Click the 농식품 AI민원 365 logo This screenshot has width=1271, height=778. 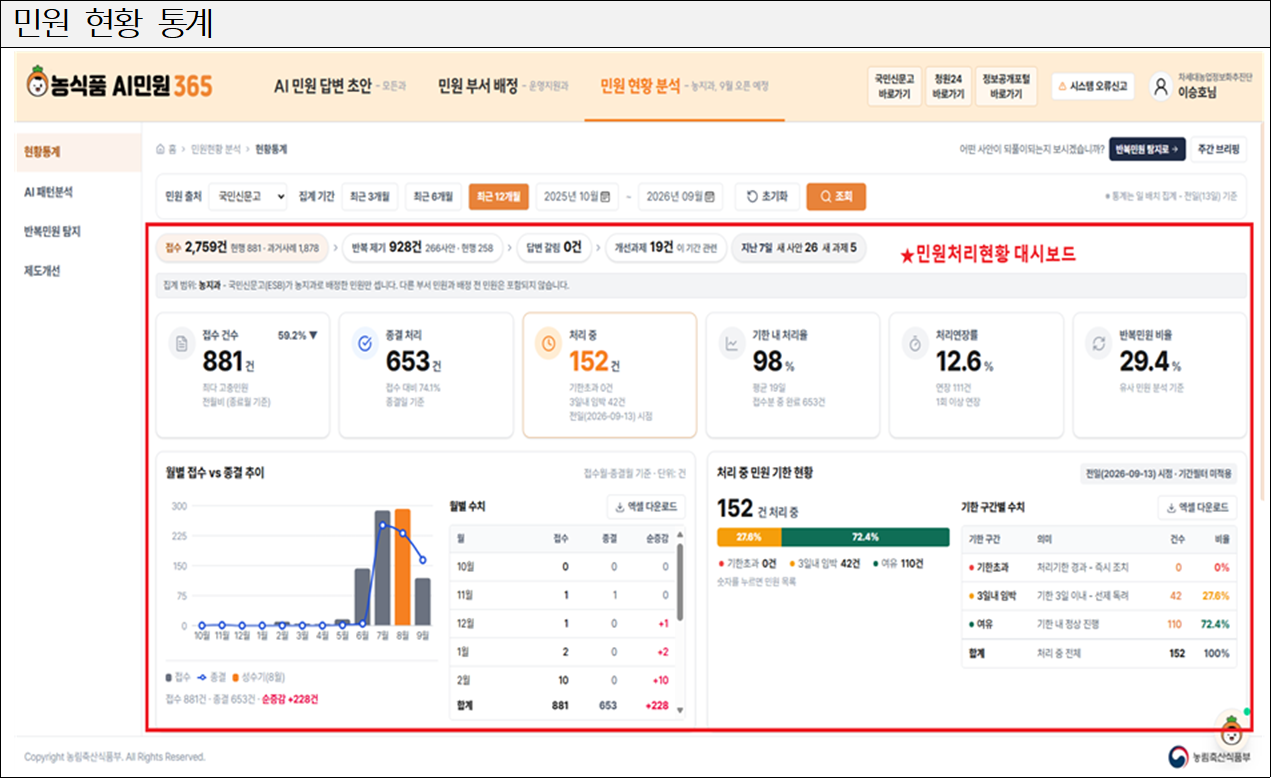(x=120, y=85)
